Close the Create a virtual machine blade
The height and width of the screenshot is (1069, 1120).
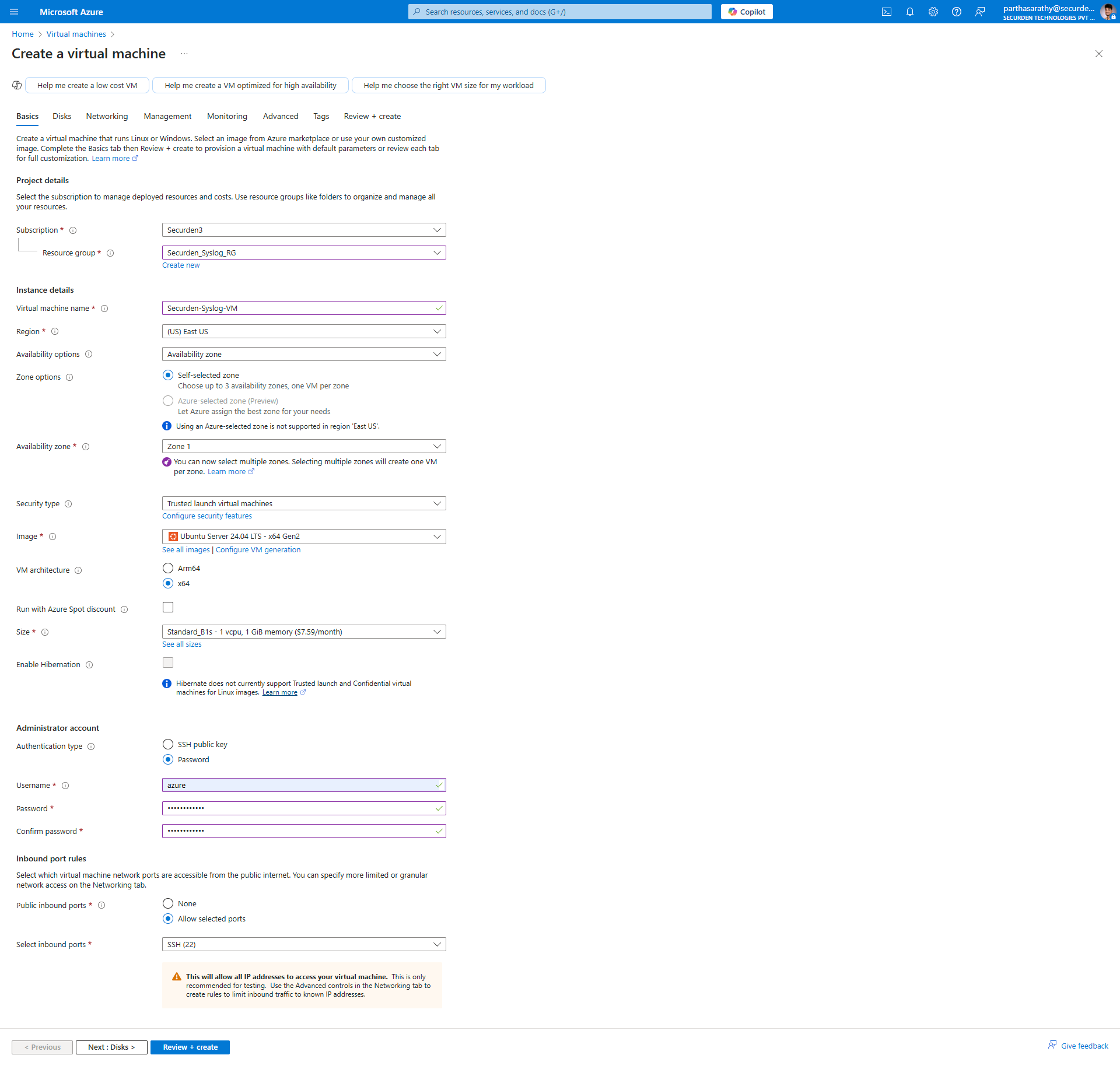pos(1099,54)
